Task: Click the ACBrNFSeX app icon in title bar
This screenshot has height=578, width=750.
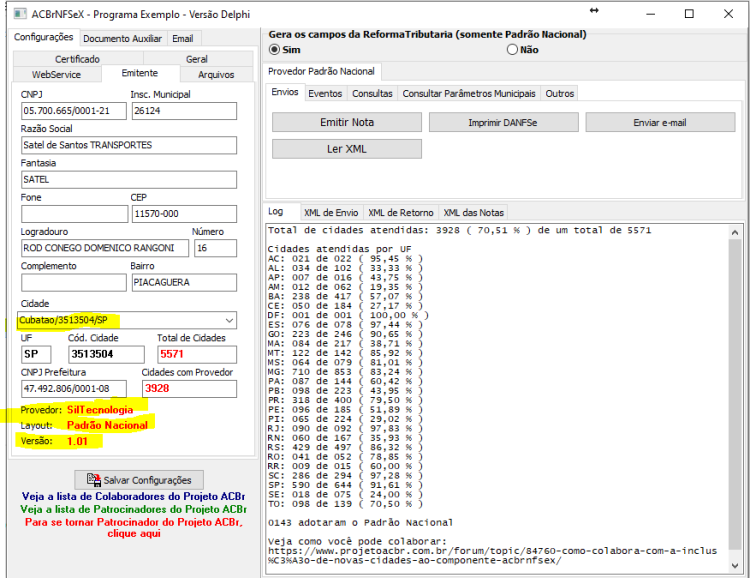Action: point(20,14)
